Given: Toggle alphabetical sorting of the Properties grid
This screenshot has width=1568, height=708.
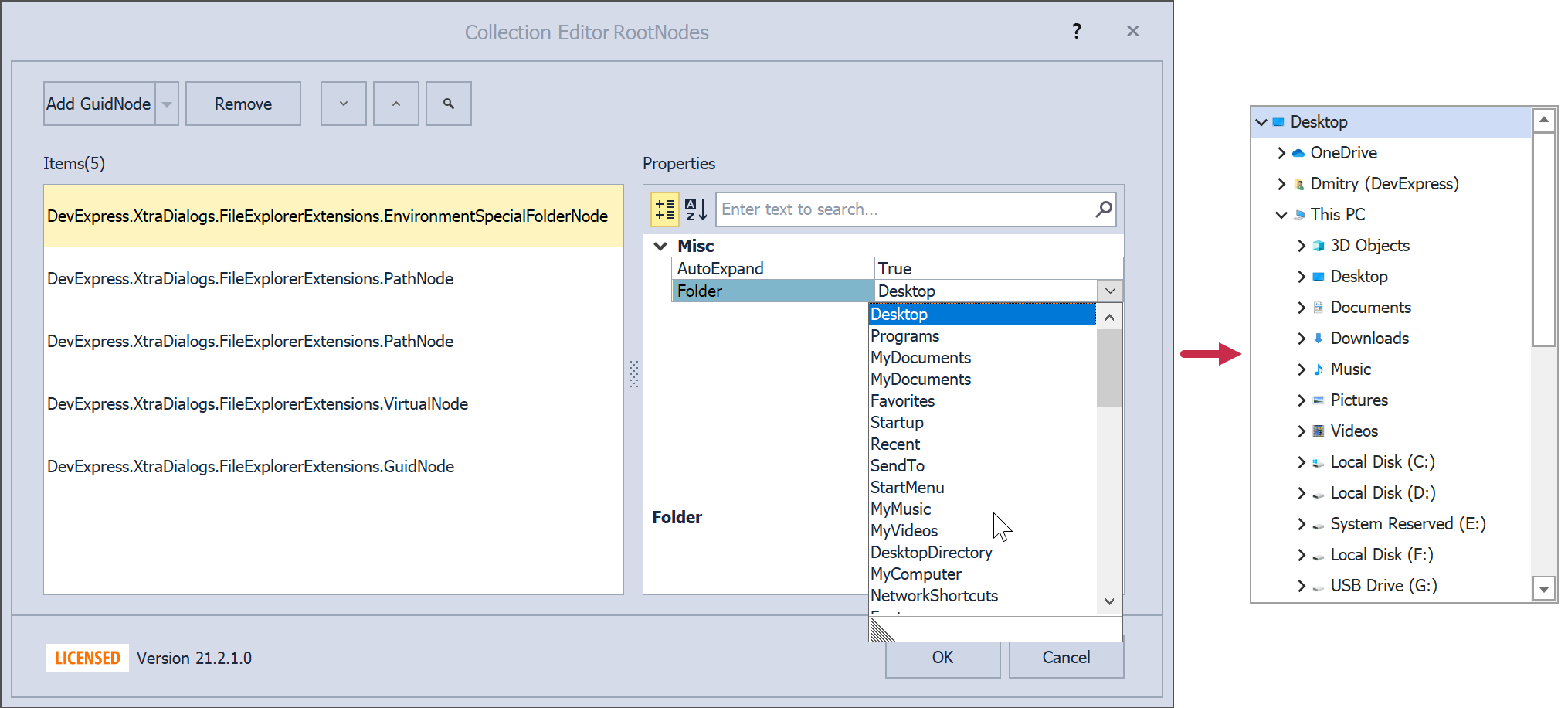Looking at the screenshot, I should tap(694, 209).
